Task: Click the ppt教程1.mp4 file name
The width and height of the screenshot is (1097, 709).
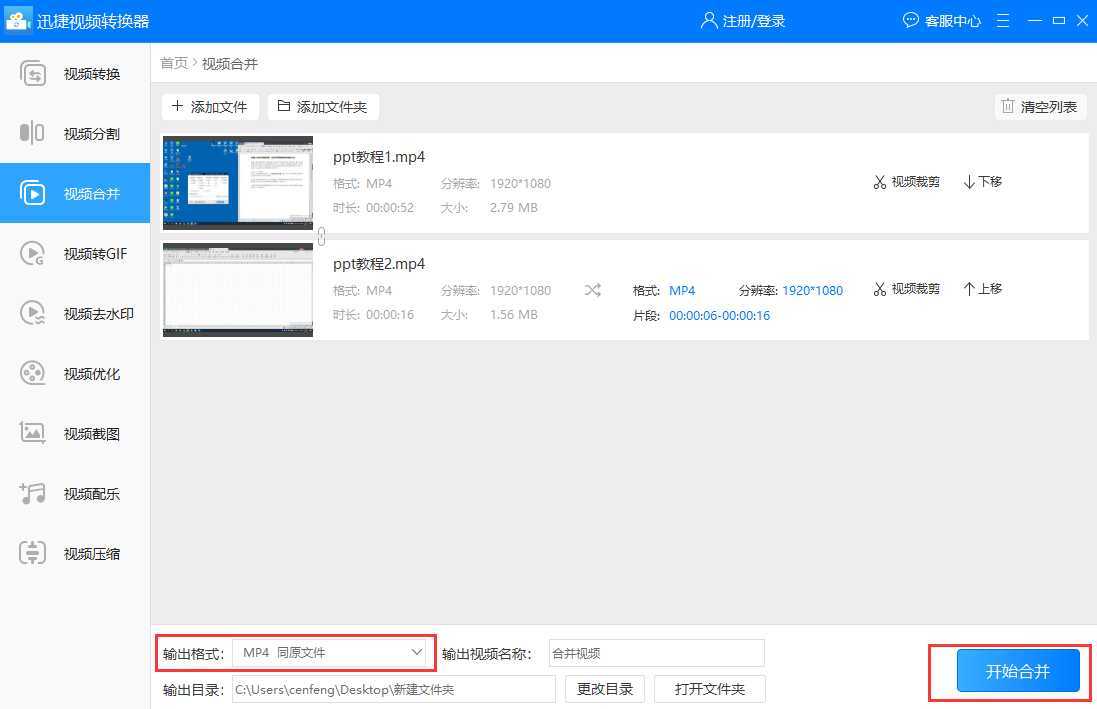Action: point(379,157)
